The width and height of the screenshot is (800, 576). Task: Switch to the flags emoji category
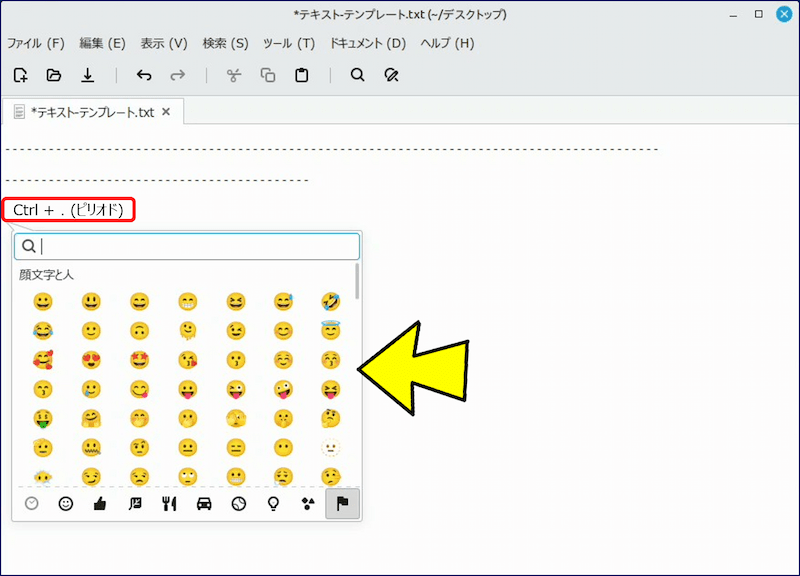point(342,504)
